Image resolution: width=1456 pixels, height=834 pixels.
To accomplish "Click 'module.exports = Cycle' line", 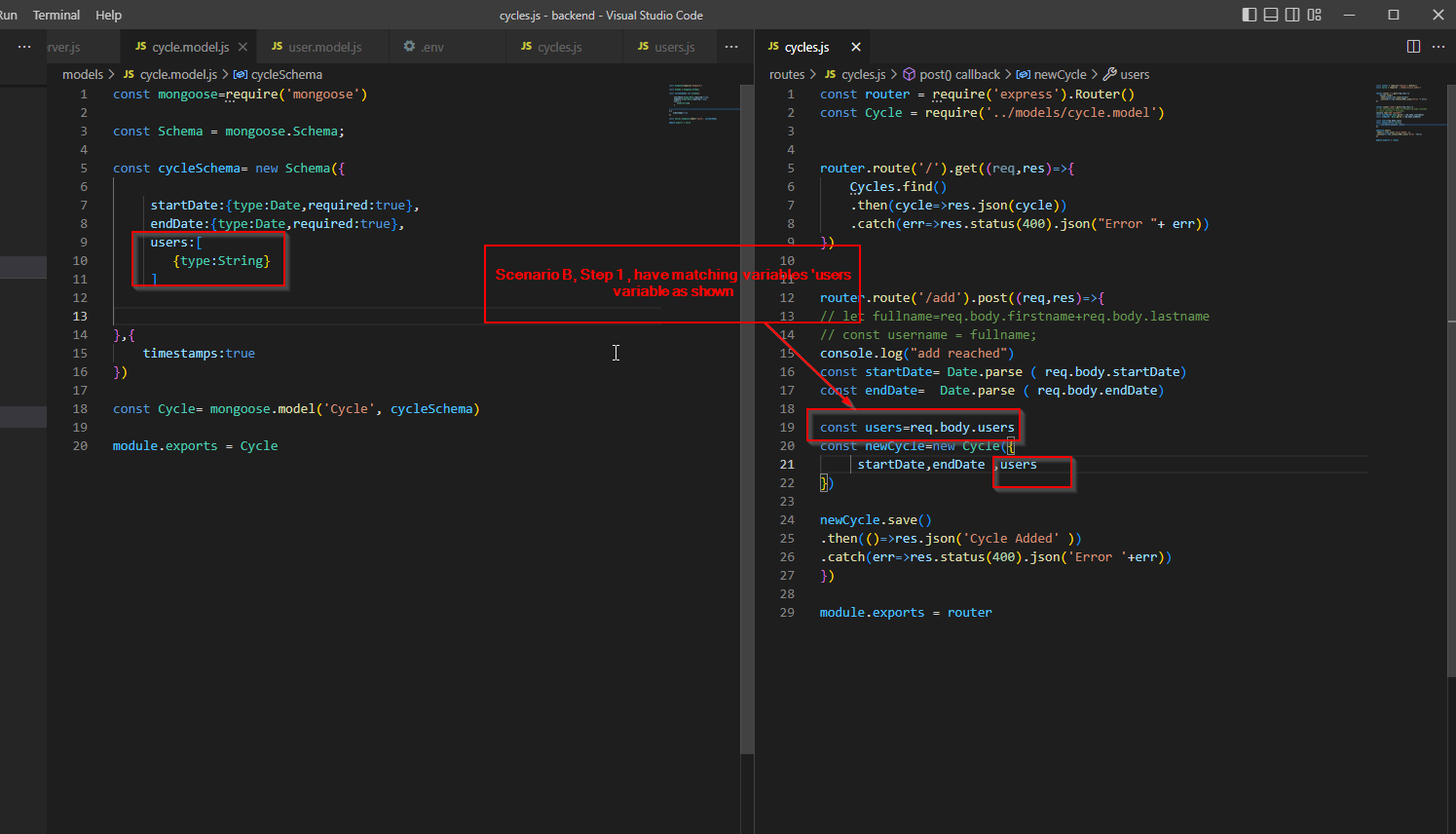I will click(x=195, y=445).
